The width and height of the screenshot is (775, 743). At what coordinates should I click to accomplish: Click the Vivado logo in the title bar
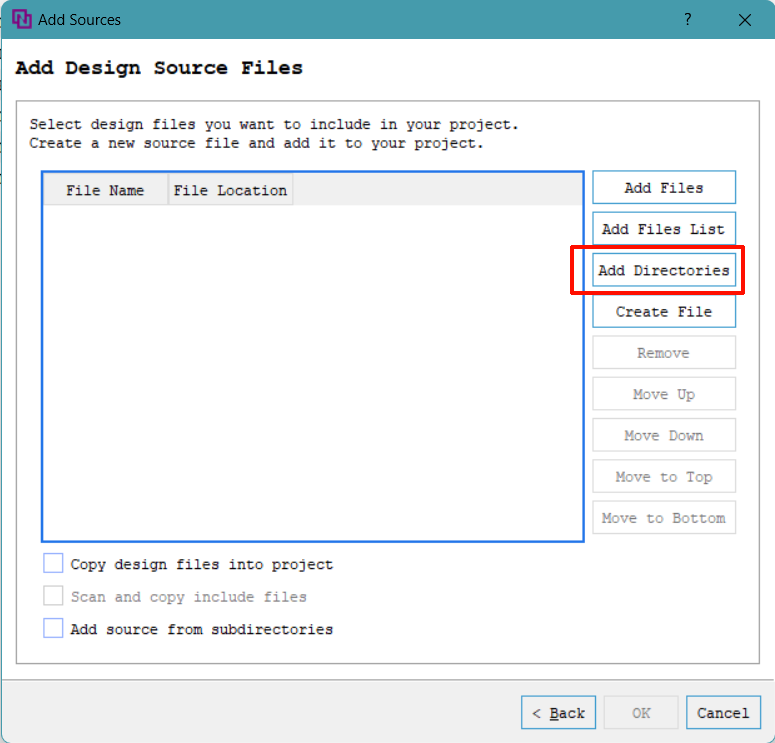tap(21, 20)
